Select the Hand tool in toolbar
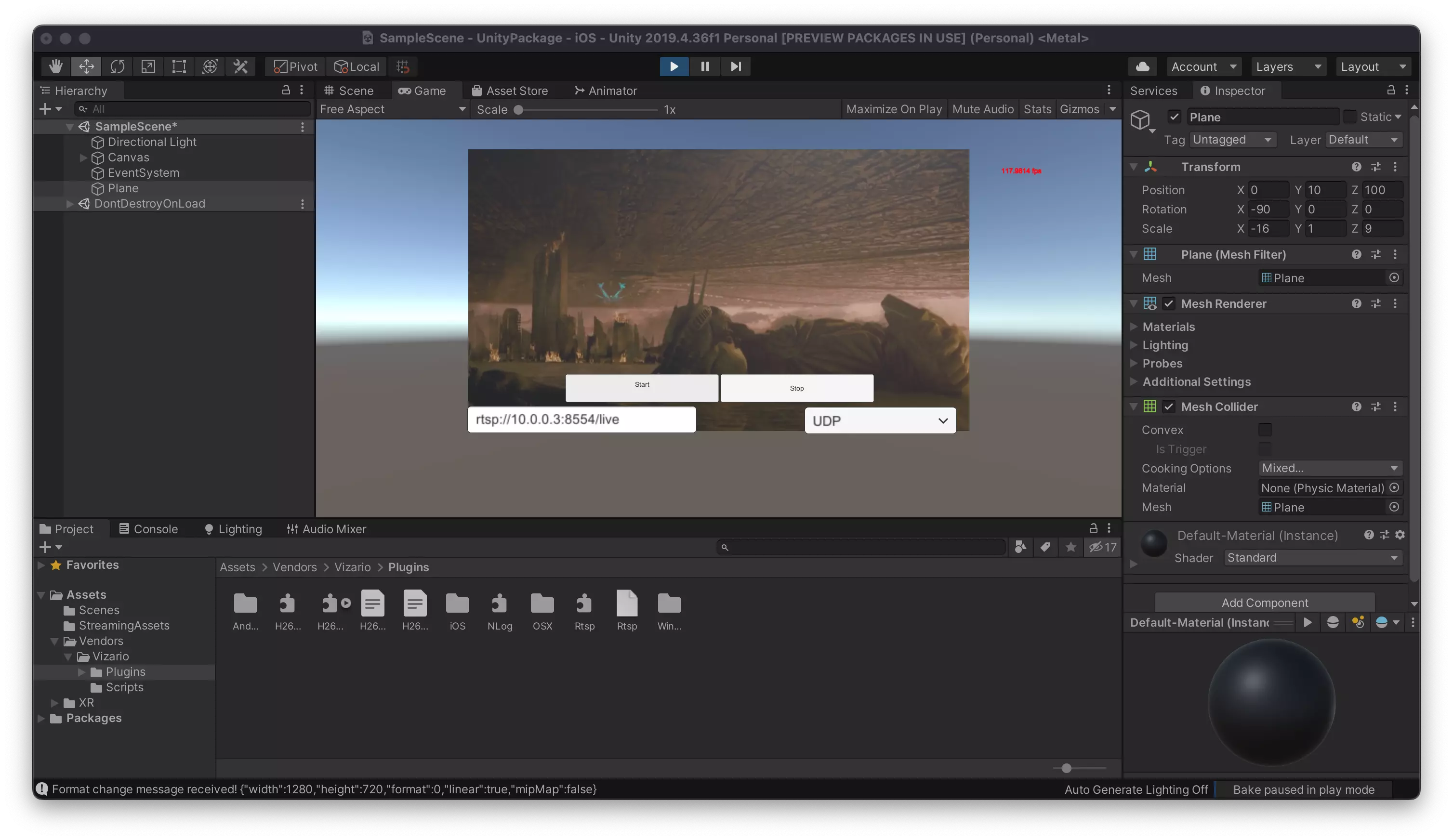The width and height of the screenshot is (1453, 840). [x=55, y=66]
